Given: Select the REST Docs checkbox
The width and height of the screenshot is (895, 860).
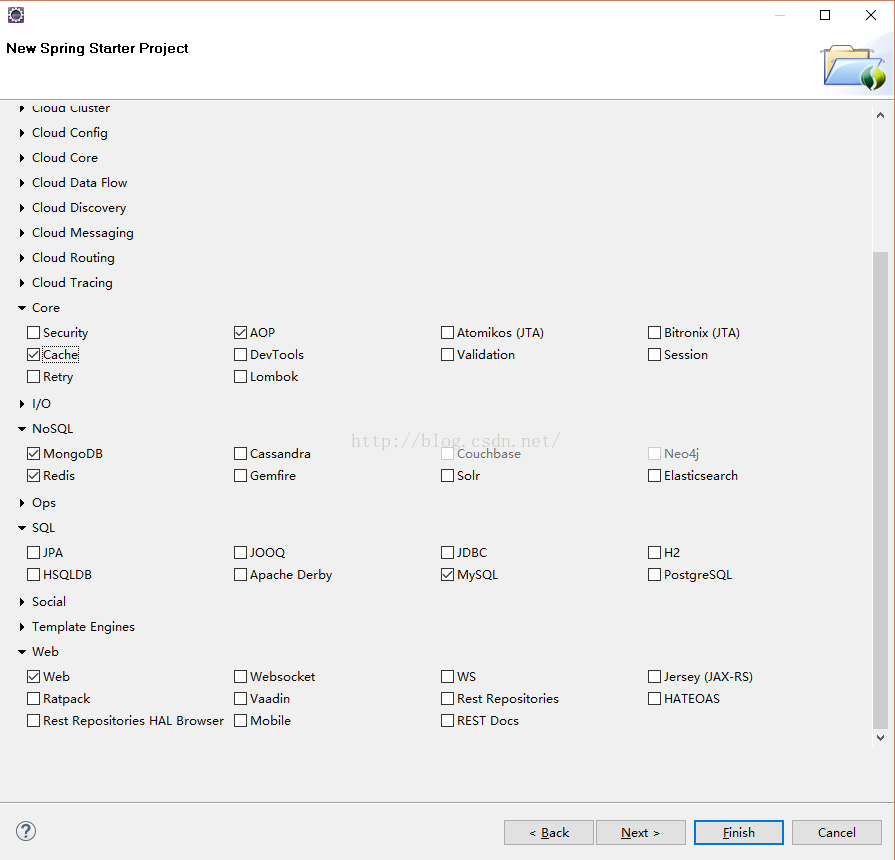Looking at the screenshot, I should (448, 721).
